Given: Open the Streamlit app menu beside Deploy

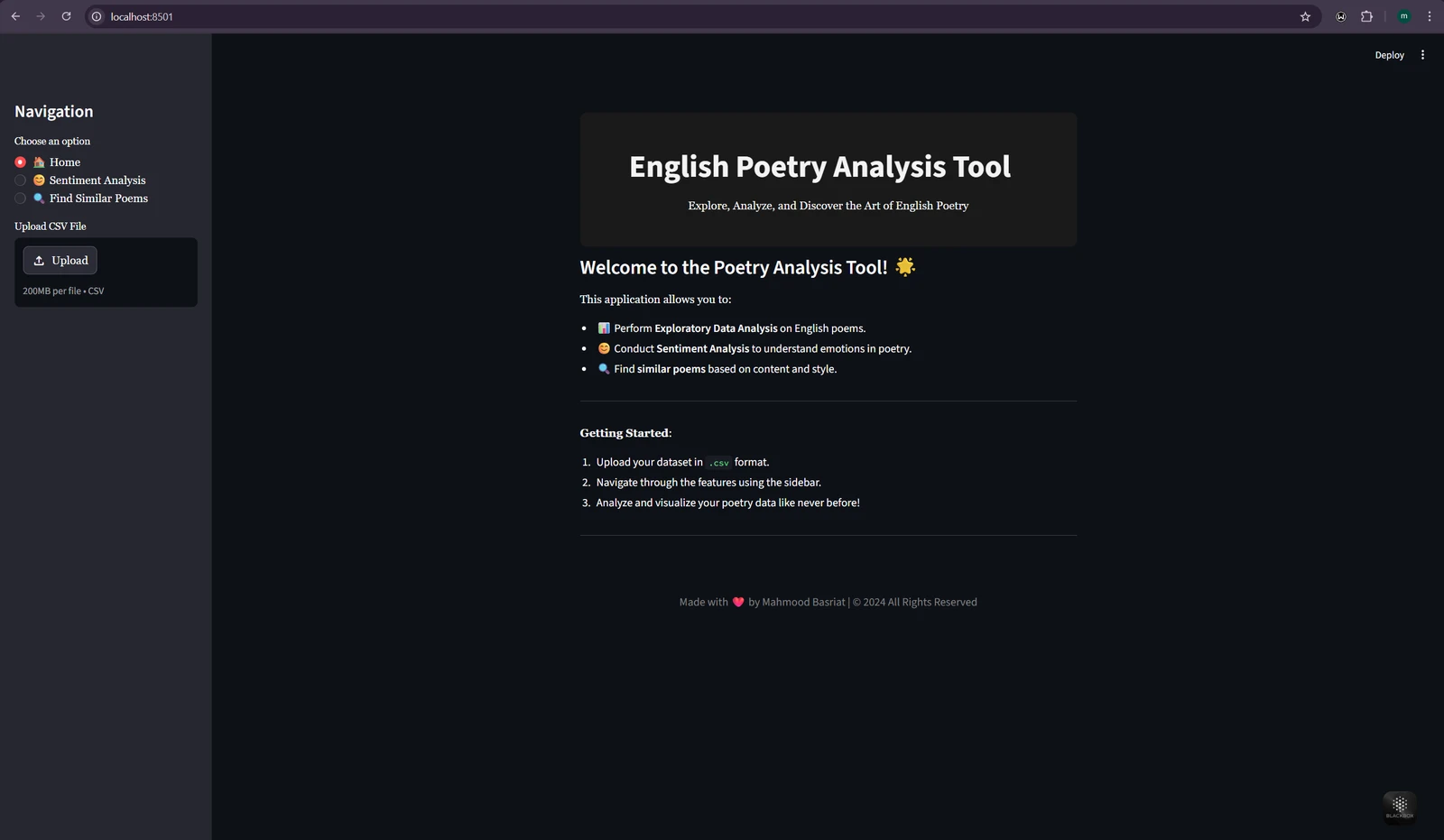Looking at the screenshot, I should pos(1422,55).
